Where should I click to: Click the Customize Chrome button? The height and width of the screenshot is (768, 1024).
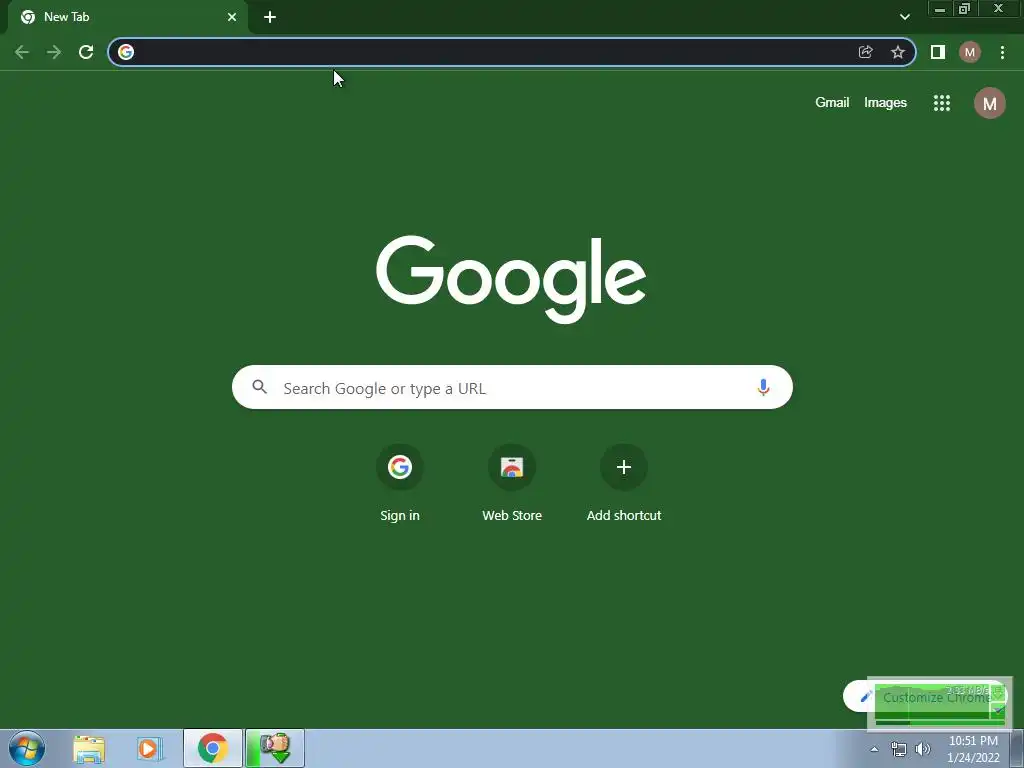pos(925,697)
